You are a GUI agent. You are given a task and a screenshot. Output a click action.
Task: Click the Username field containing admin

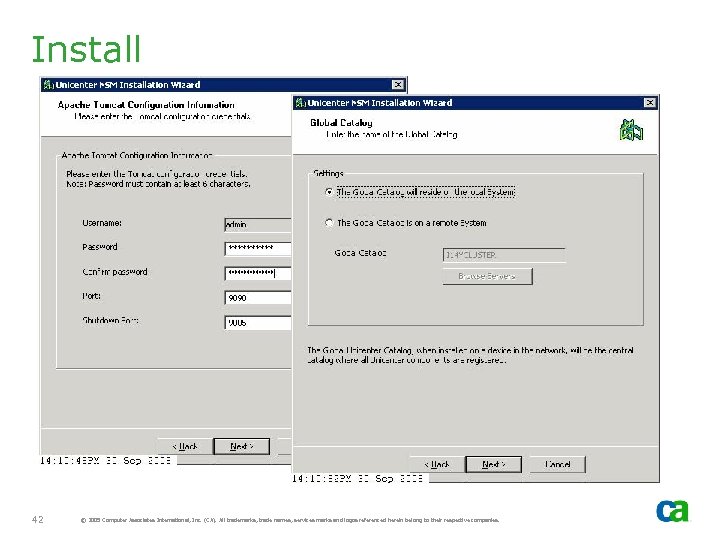click(x=258, y=225)
